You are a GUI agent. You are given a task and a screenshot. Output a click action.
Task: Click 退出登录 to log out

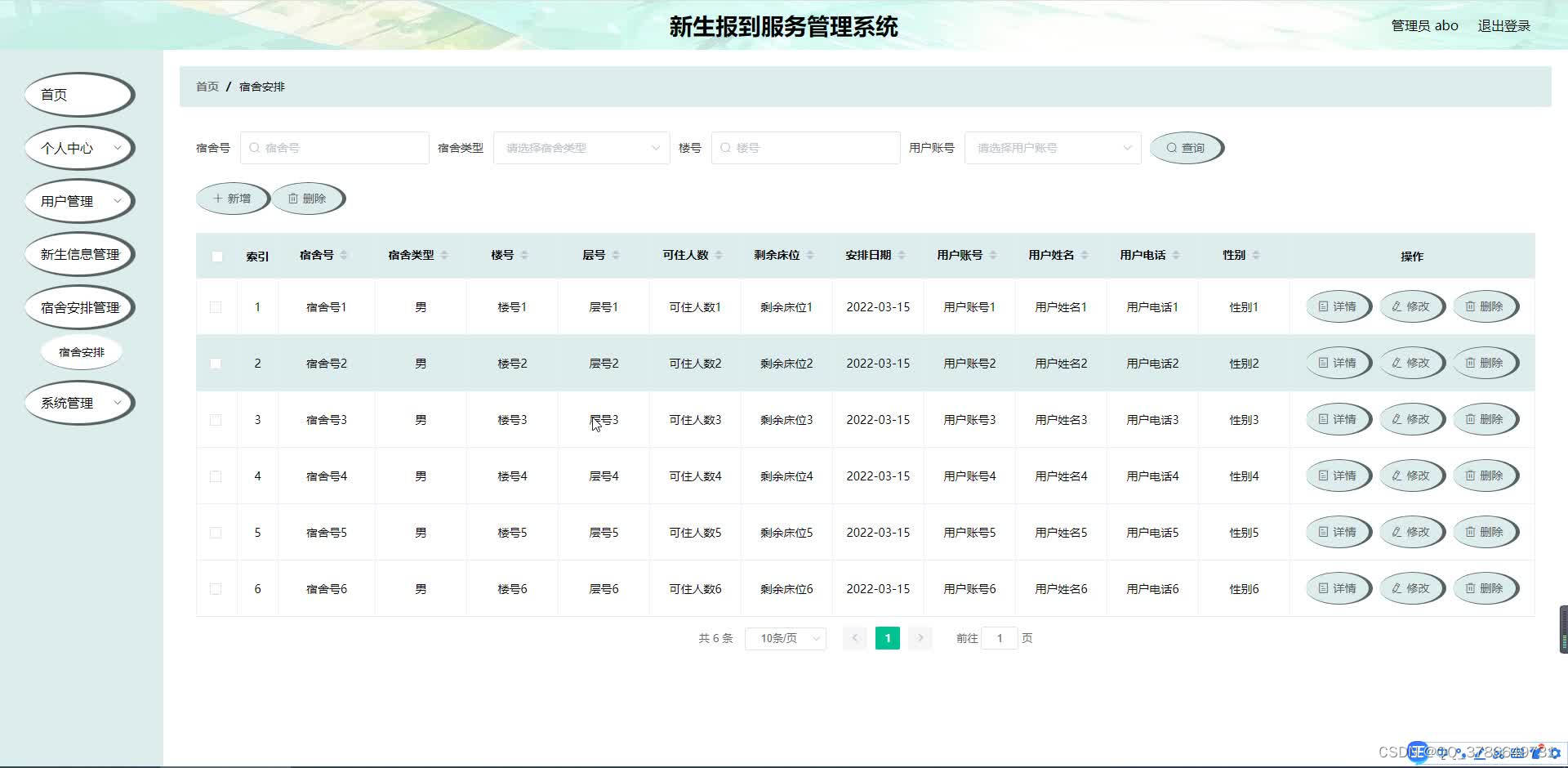point(1503,25)
